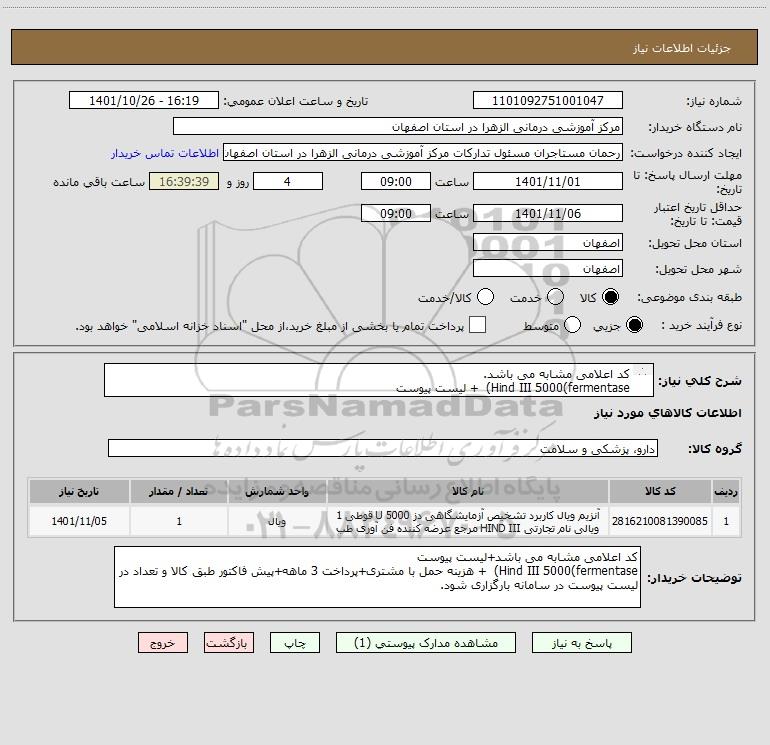The height and width of the screenshot is (745, 770).
Task: Click the price validity time 09:00 field
Action: (396, 213)
